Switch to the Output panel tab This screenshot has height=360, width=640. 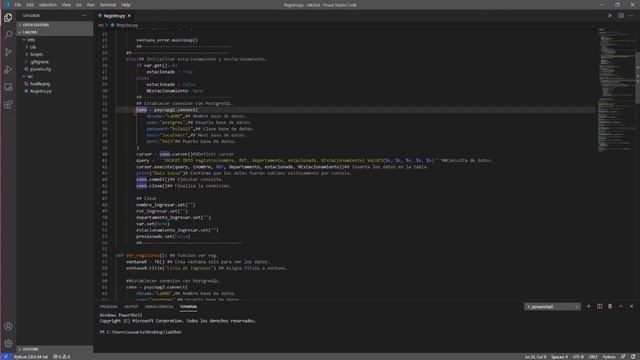pos(131,307)
